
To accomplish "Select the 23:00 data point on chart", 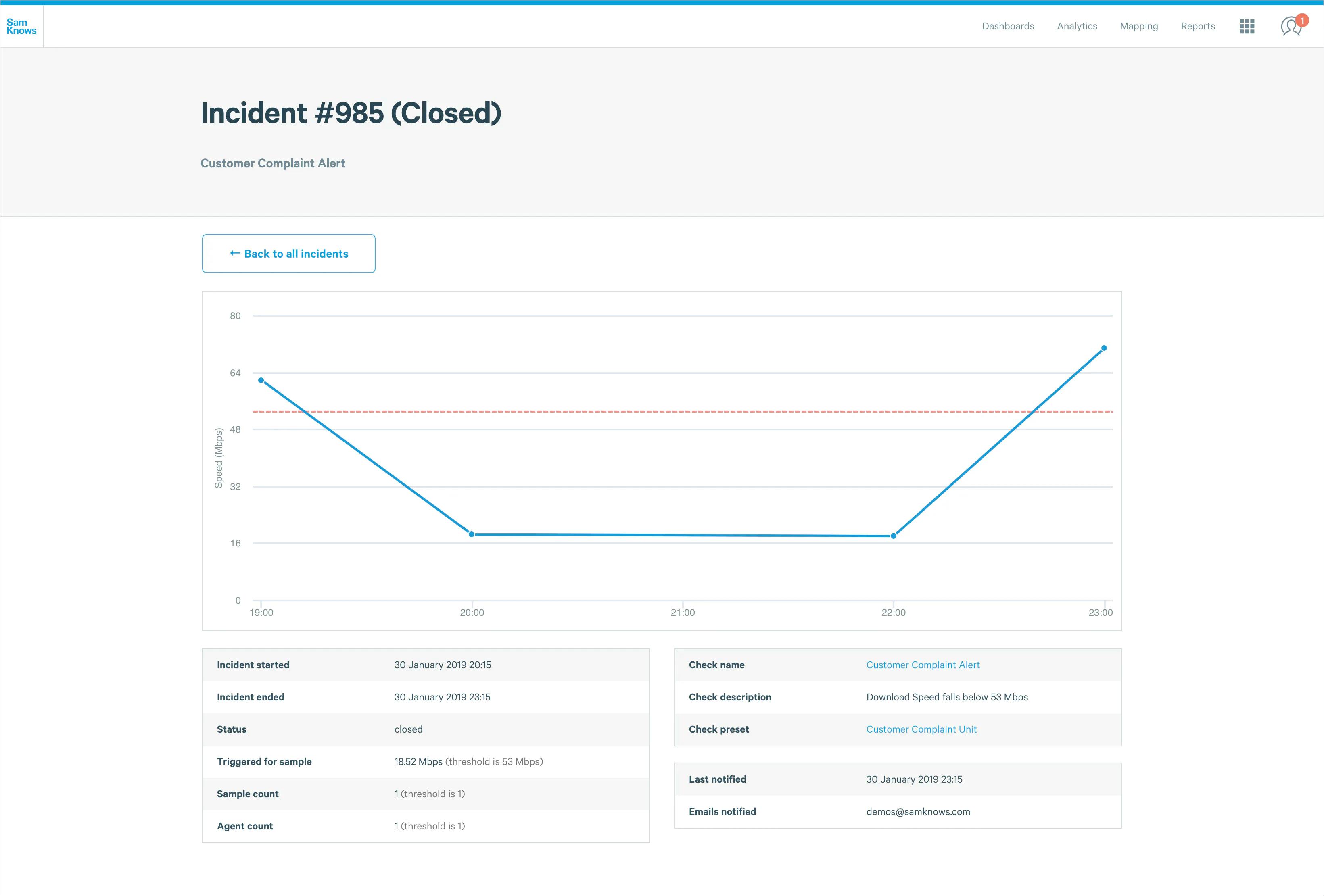I will (1104, 348).
